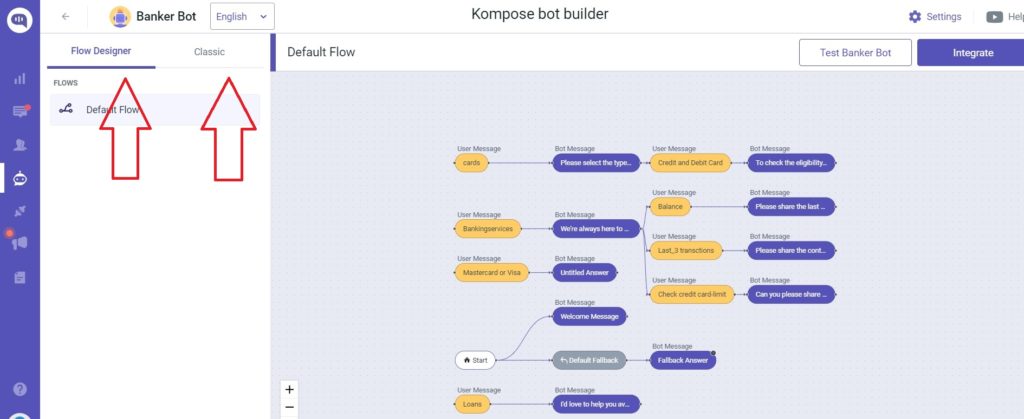Open conversations icon with red notification dot
Viewport: 1024px width, 419px height.
20,111
